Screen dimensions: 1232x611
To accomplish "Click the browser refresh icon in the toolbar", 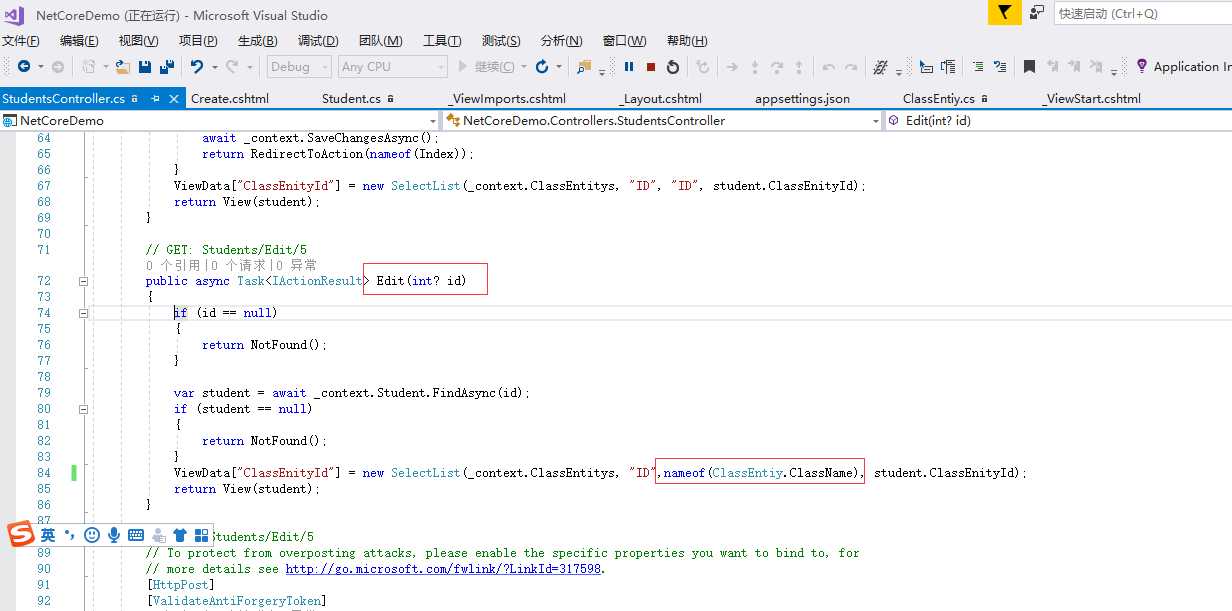I will click(542, 67).
